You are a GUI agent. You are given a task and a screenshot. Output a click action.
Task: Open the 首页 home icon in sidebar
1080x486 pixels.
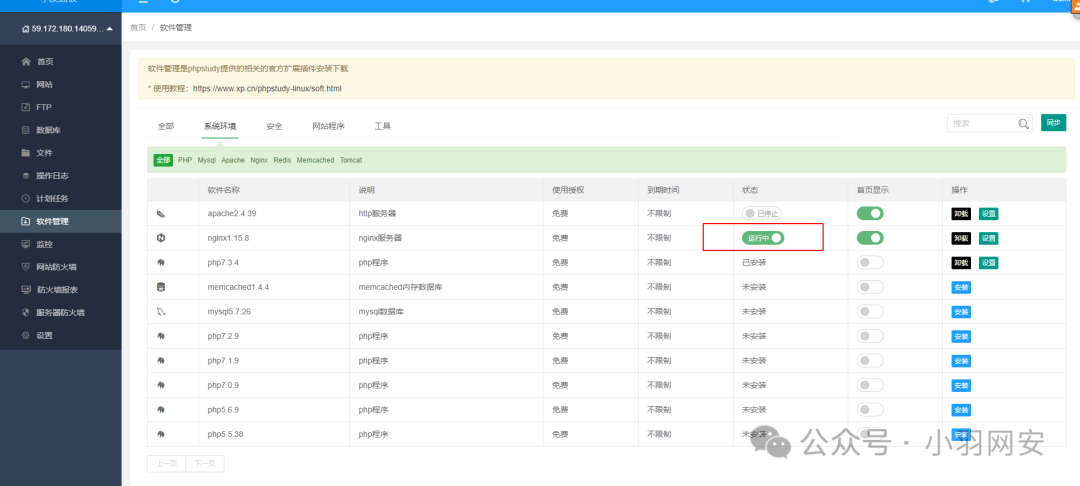[26, 61]
